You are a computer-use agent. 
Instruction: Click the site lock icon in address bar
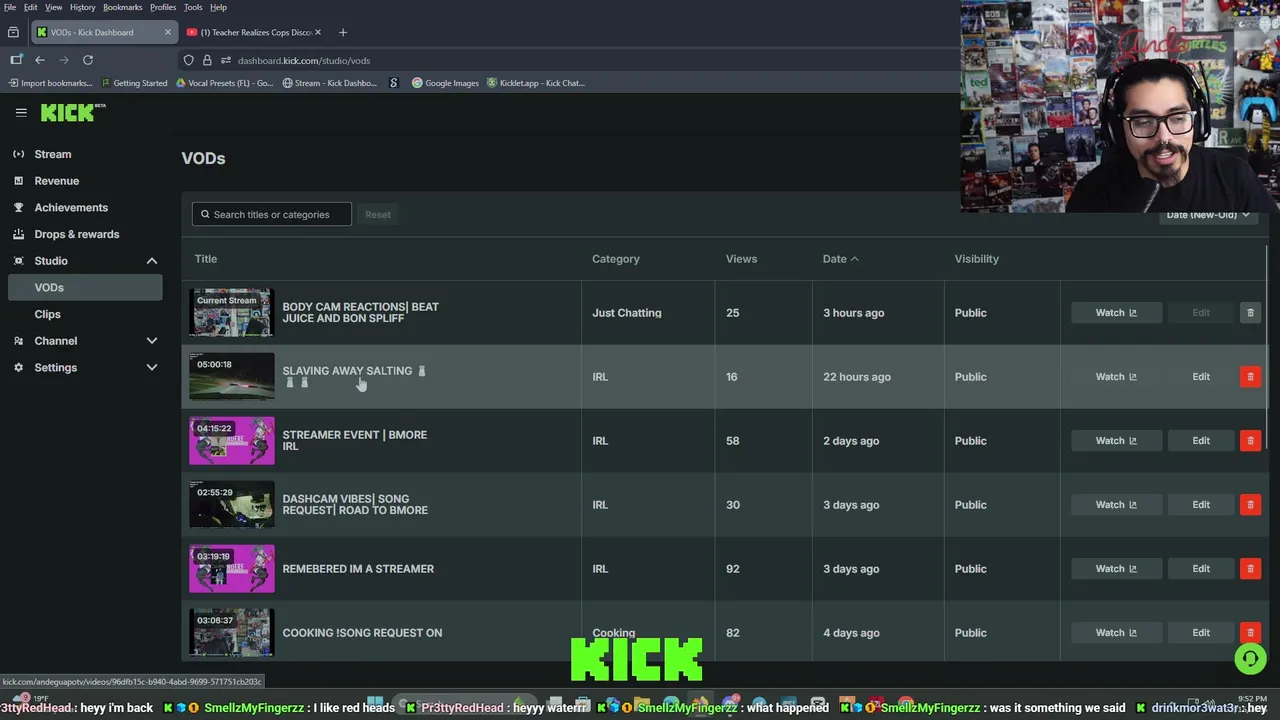tap(207, 60)
